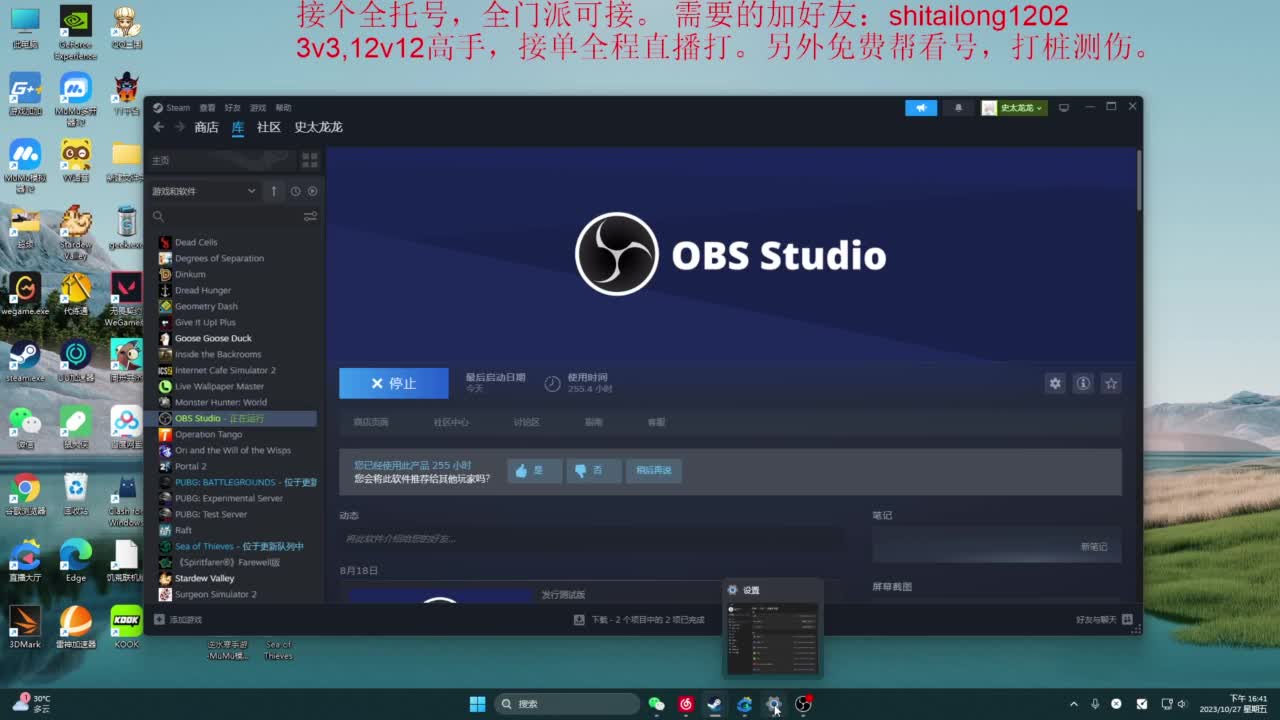Select Stardew Valley in the library list
This screenshot has width=1280, height=720.
pos(204,578)
